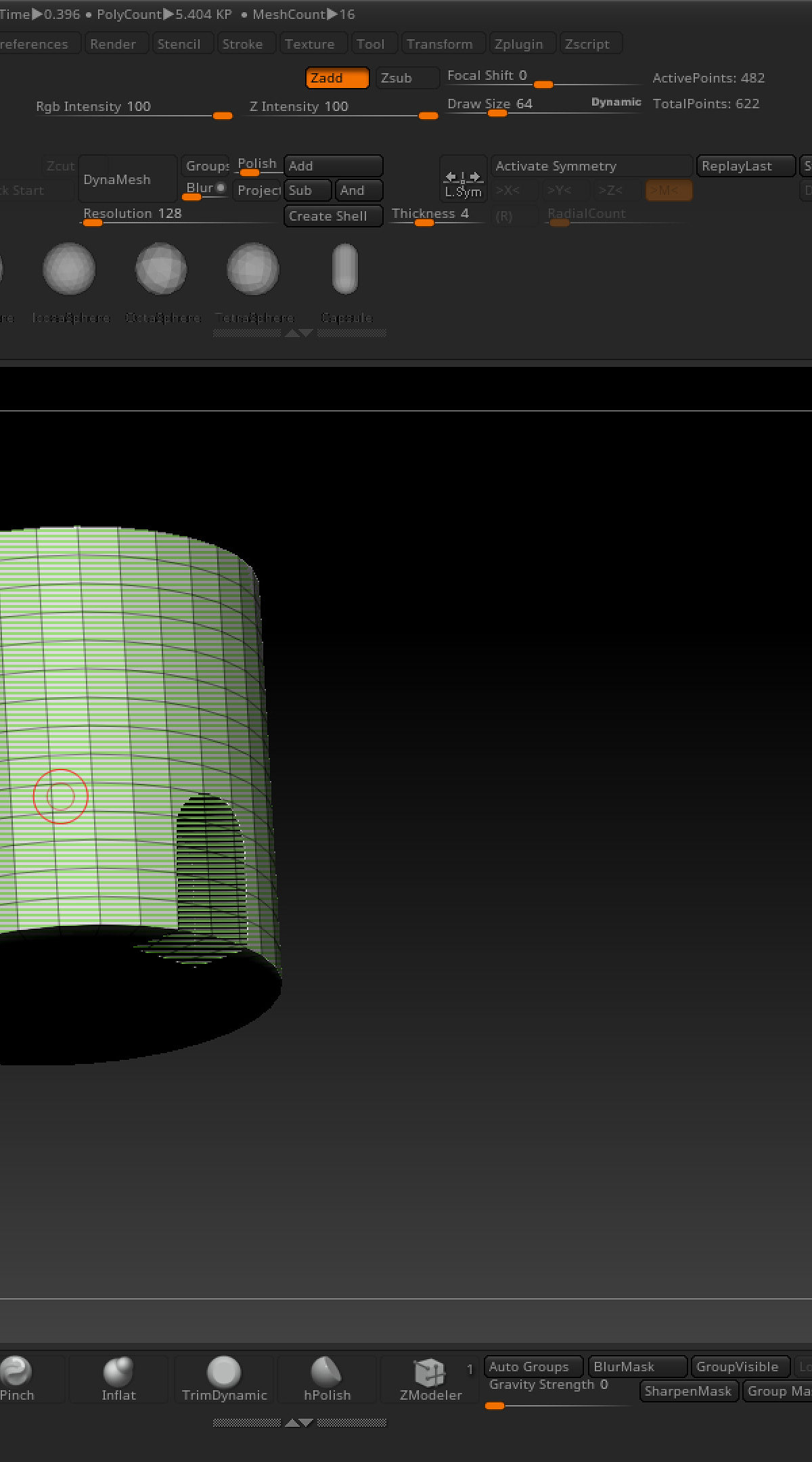
Task: Adjust the Thickness slider
Action: click(436, 216)
